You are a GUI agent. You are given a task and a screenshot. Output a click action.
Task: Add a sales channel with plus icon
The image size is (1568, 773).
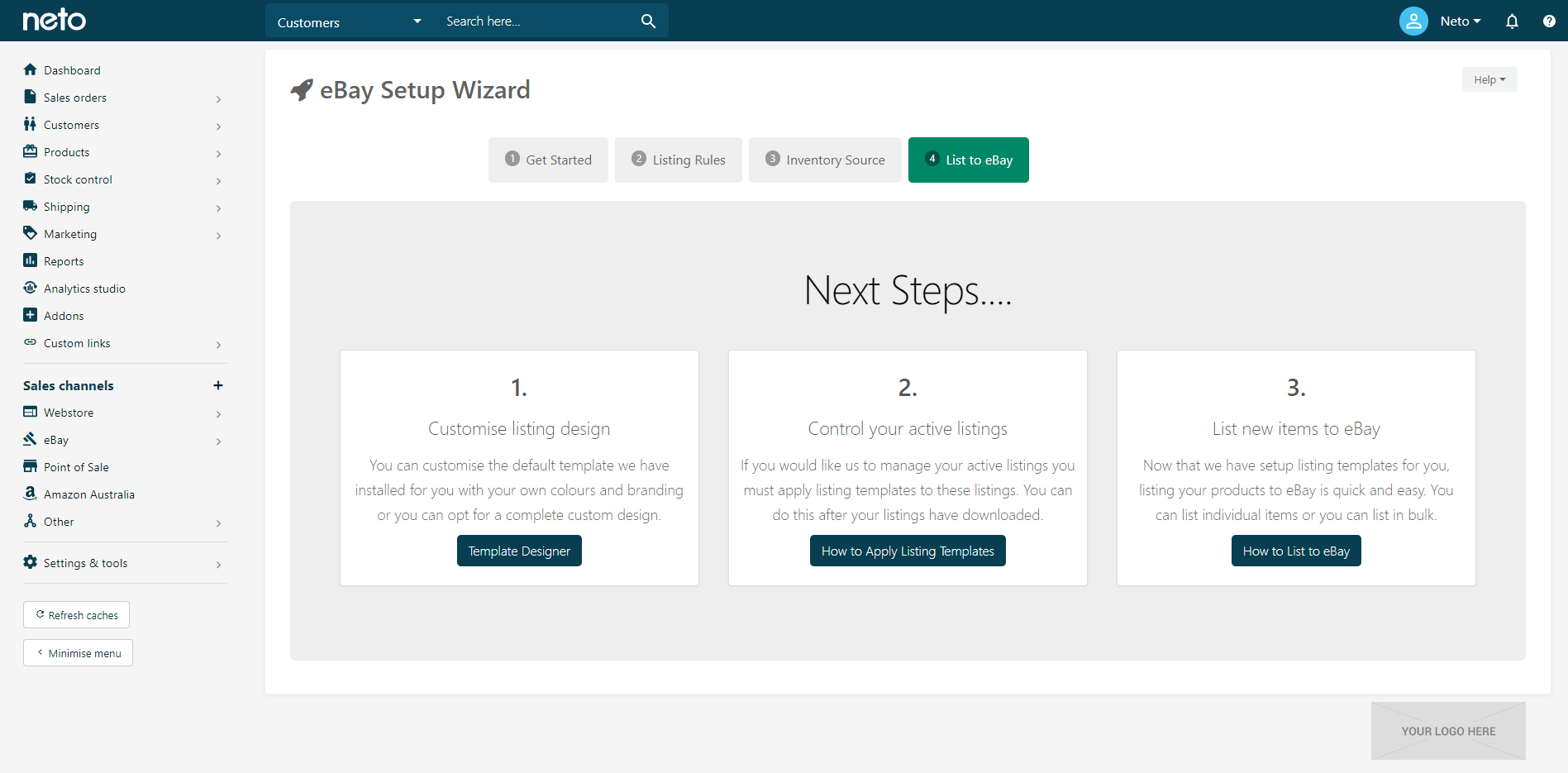click(218, 385)
